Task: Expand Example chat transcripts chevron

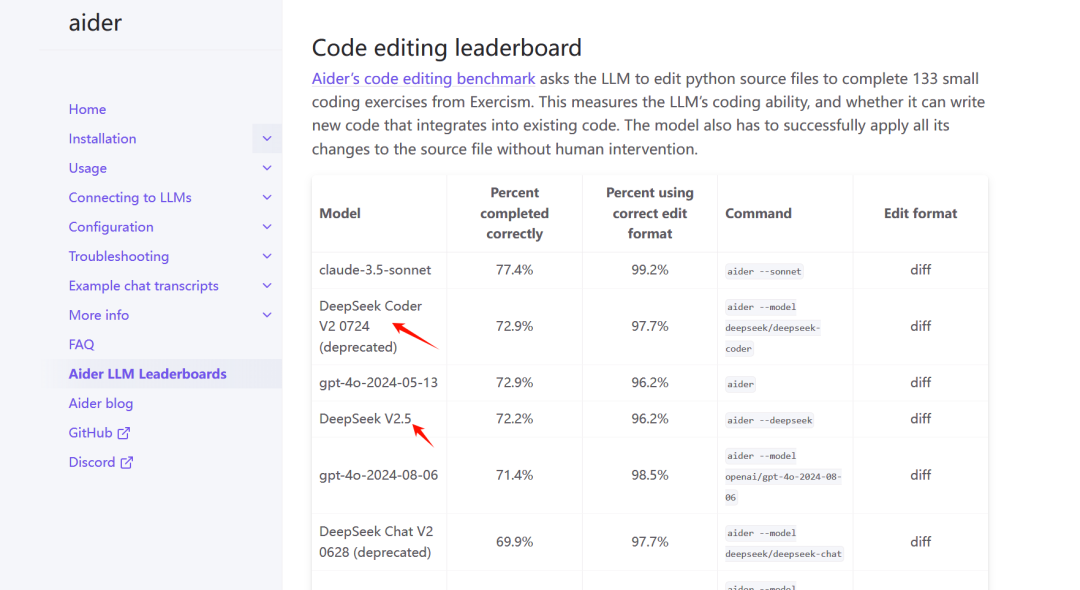Action: [x=267, y=286]
